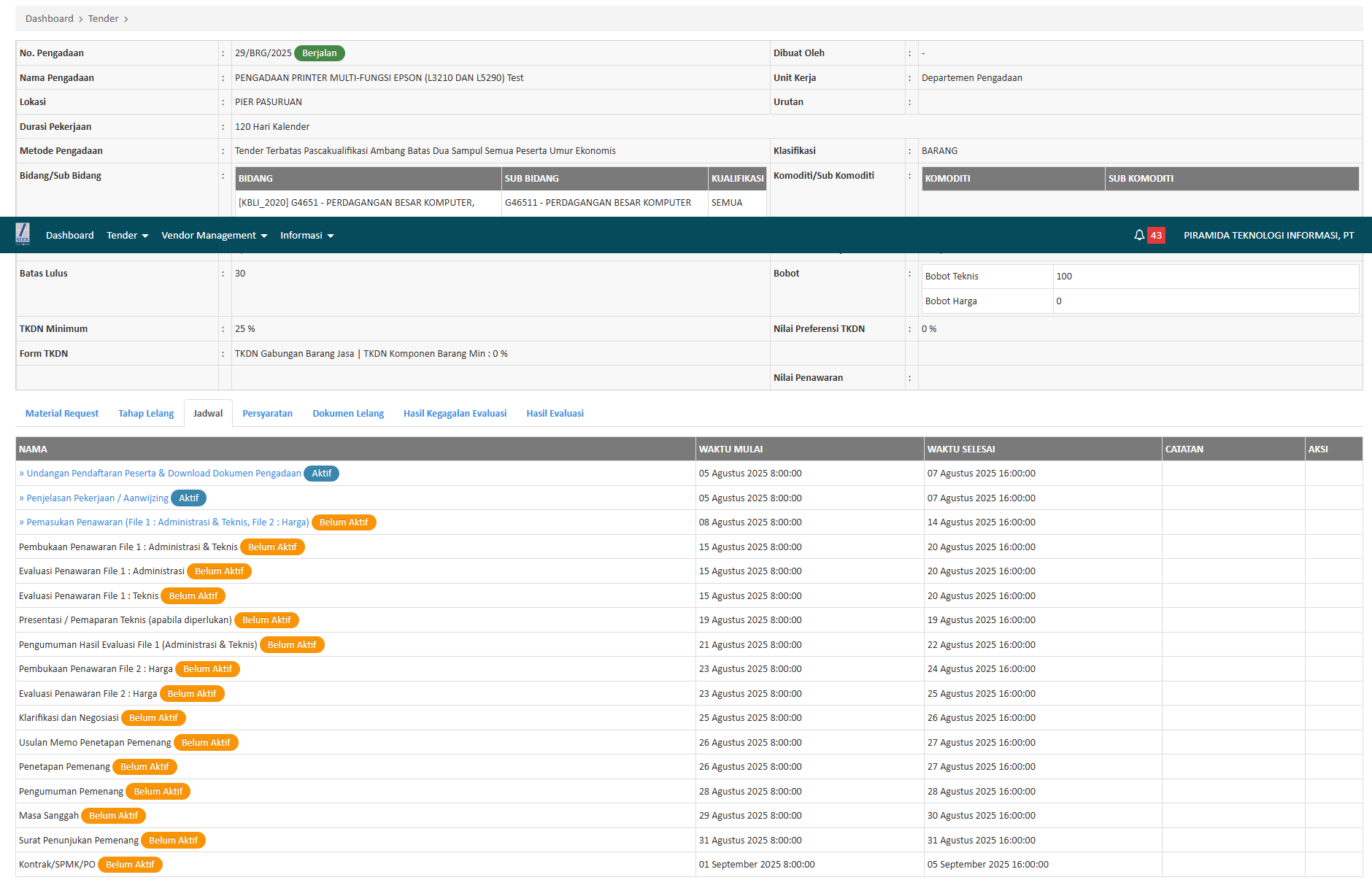This screenshot has height=888, width=1372.
Task: Open Penjelasan Pekerjaan / Aanwijzing link
Action: coord(97,498)
